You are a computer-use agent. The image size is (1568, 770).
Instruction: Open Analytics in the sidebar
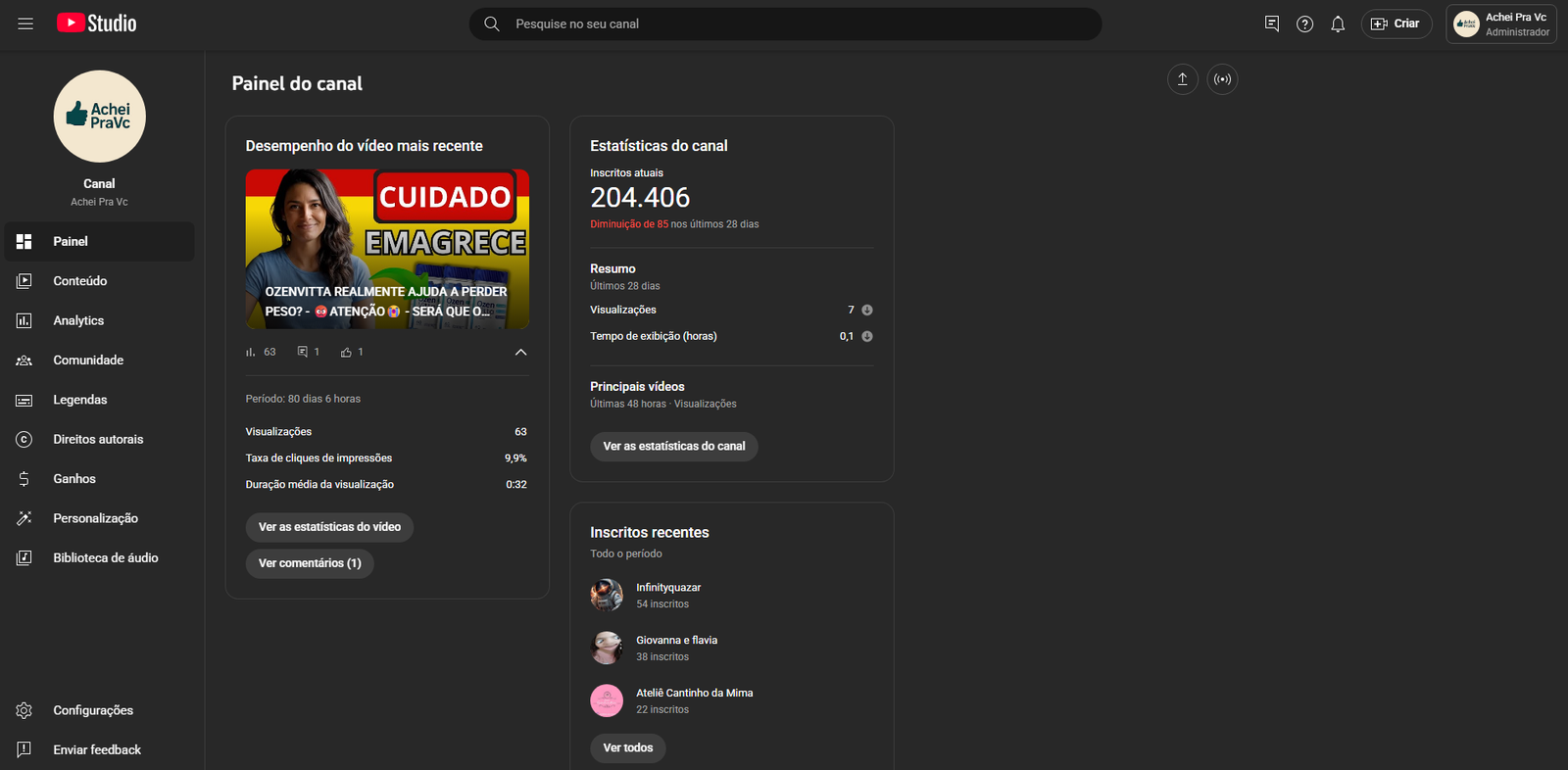pyautogui.click(x=99, y=320)
